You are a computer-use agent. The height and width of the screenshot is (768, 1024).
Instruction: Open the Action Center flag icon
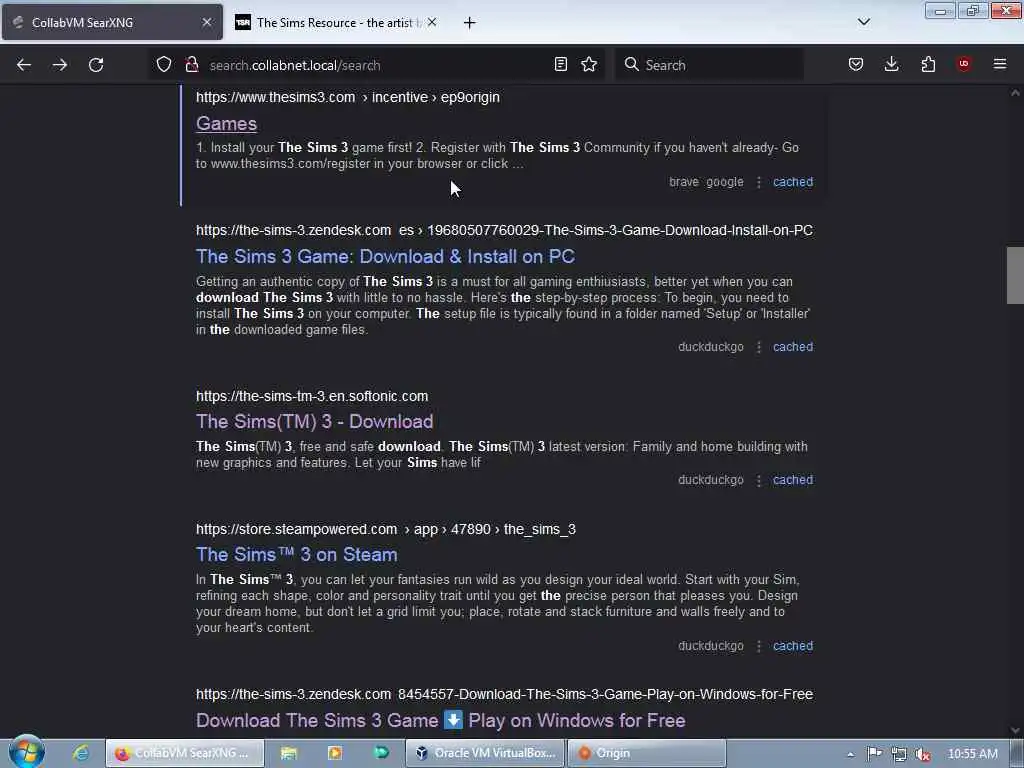[x=874, y=754]
